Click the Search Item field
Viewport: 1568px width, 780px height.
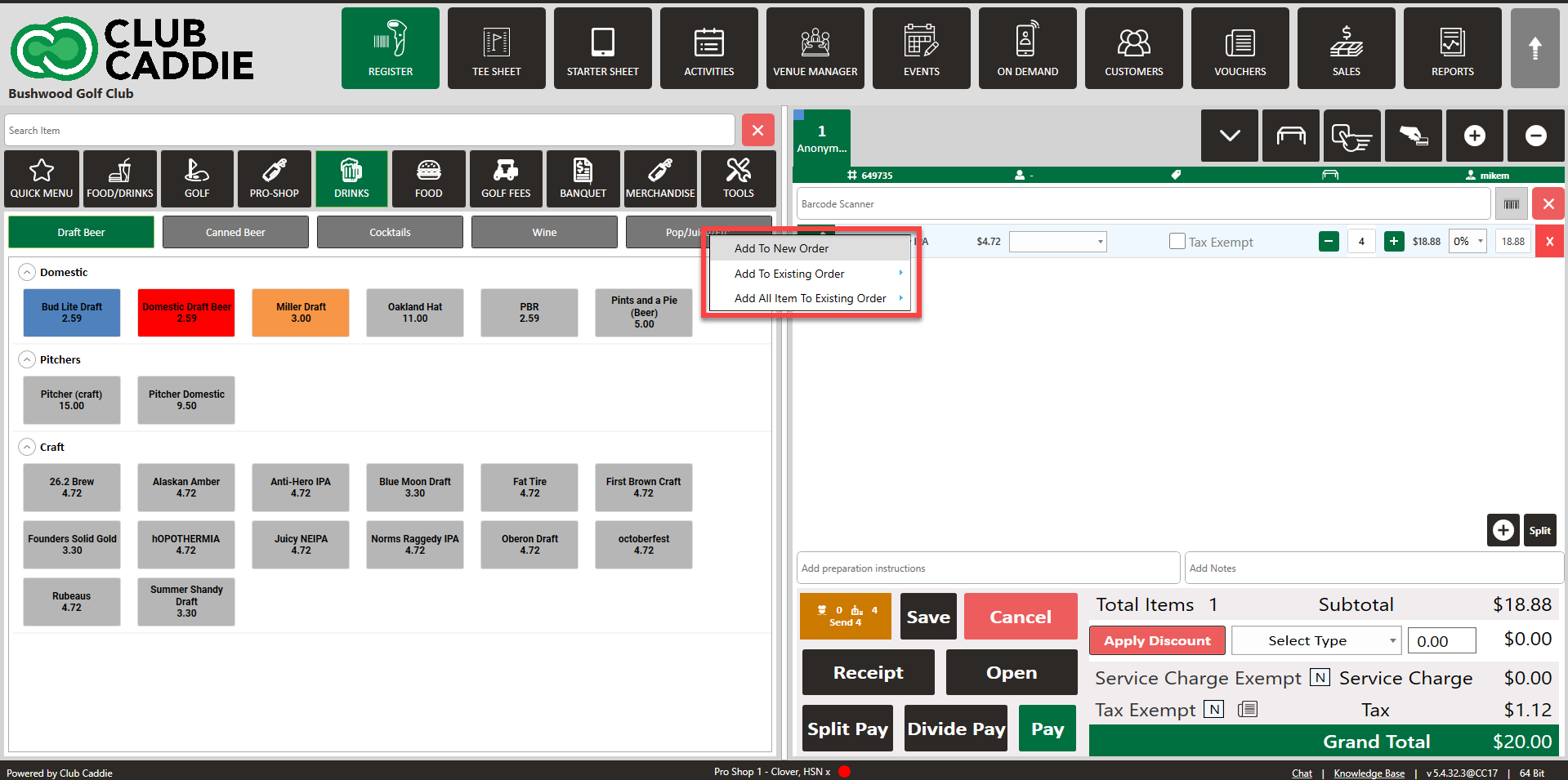(369, 131)
